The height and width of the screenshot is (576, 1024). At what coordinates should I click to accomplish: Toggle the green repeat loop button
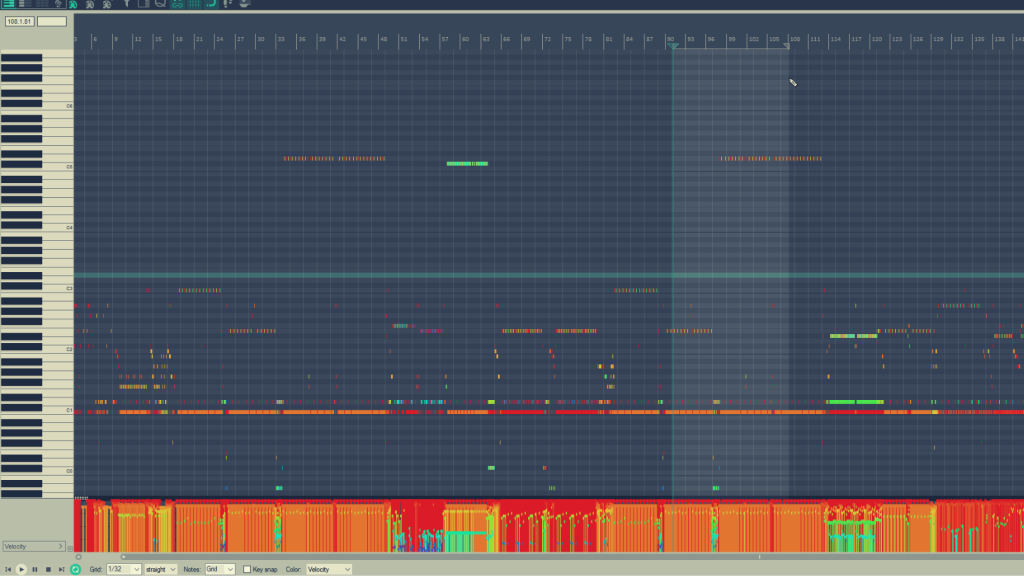point(75,569)
